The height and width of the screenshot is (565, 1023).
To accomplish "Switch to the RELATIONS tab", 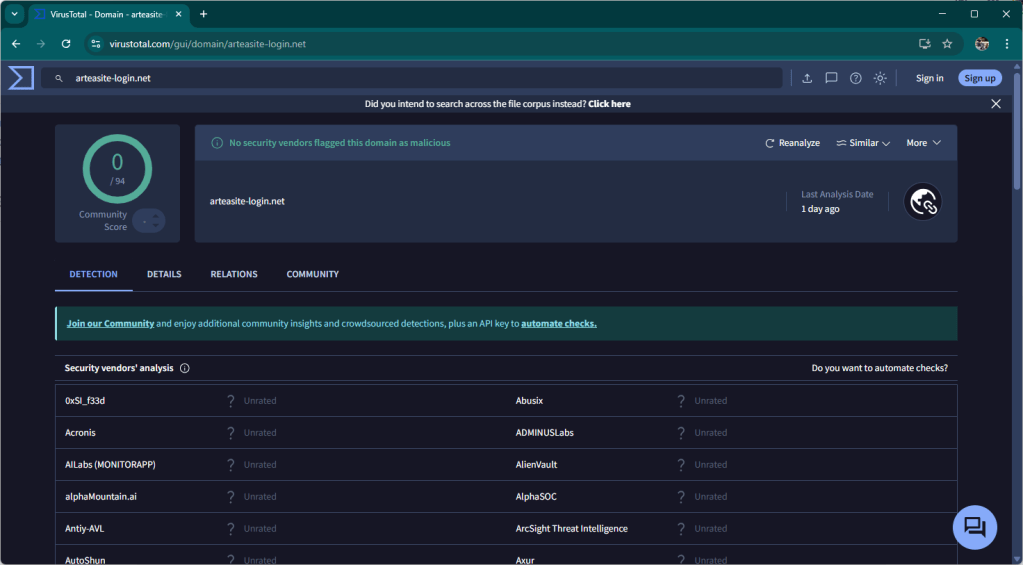I will click(234, 274).
